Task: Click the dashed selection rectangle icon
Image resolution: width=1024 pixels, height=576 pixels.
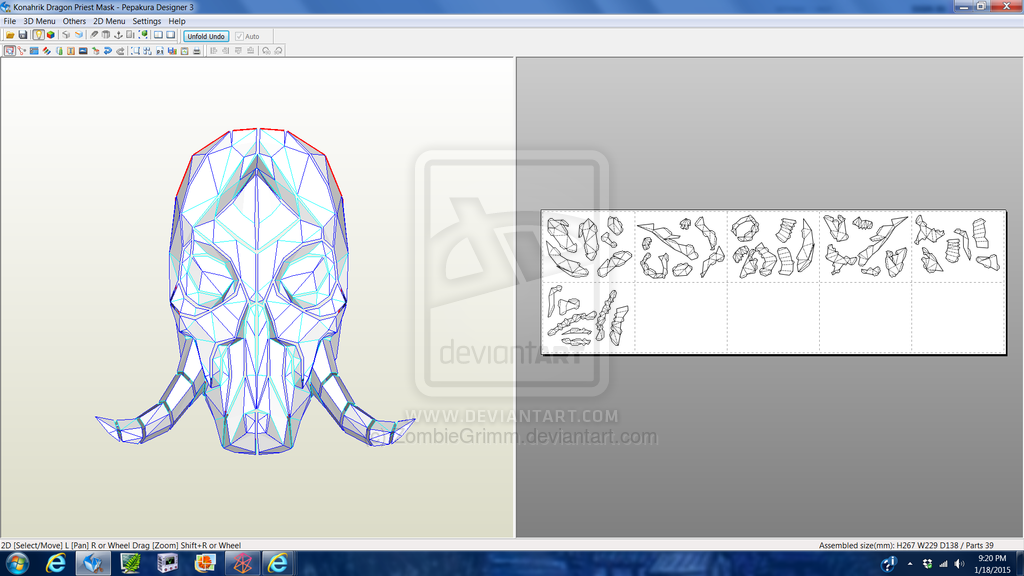Action: (135, 51)
